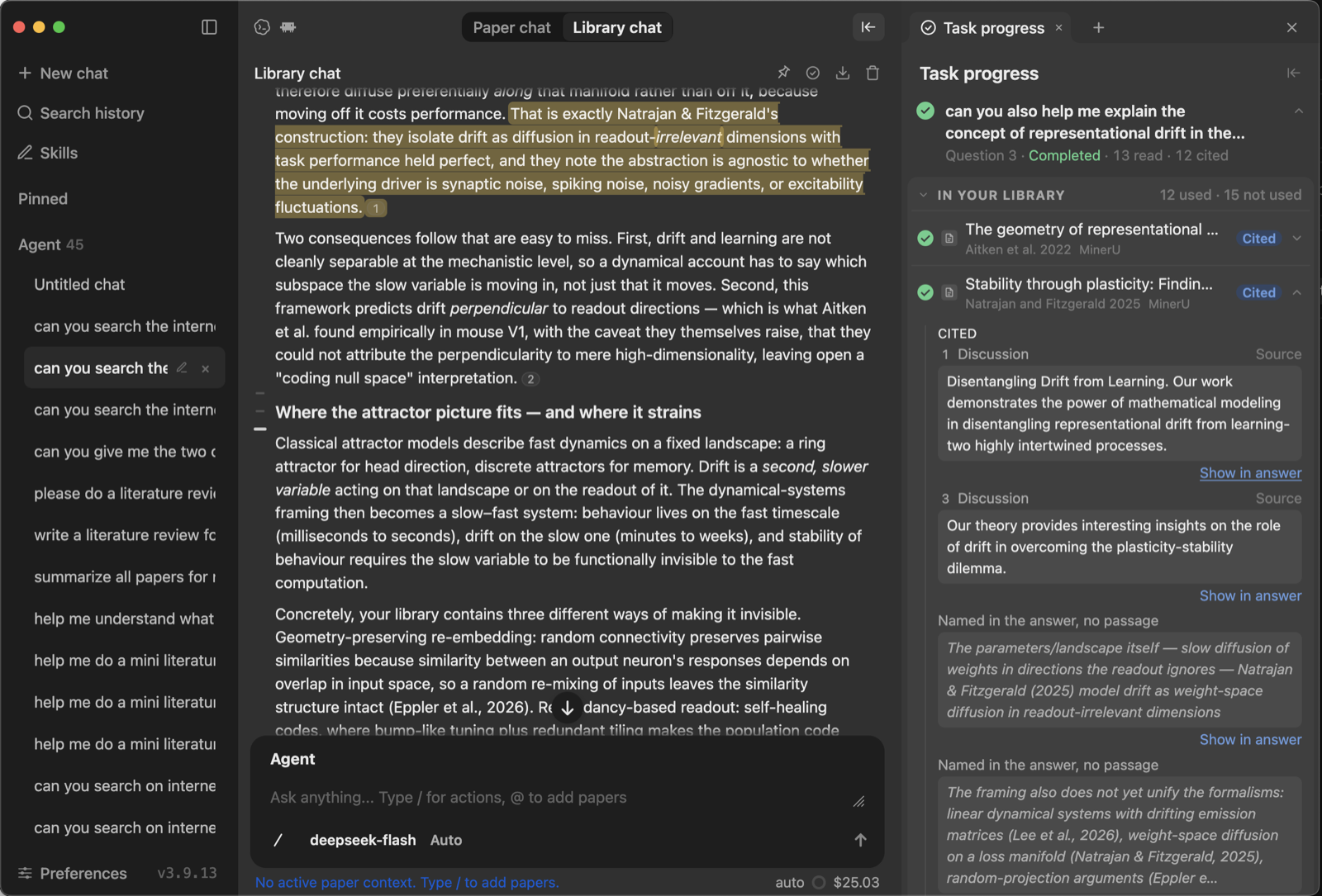Close the Task progress tab
The width and height of the screenshot is (1322, 896).
pyautogui.click(x=1058, y=27)
